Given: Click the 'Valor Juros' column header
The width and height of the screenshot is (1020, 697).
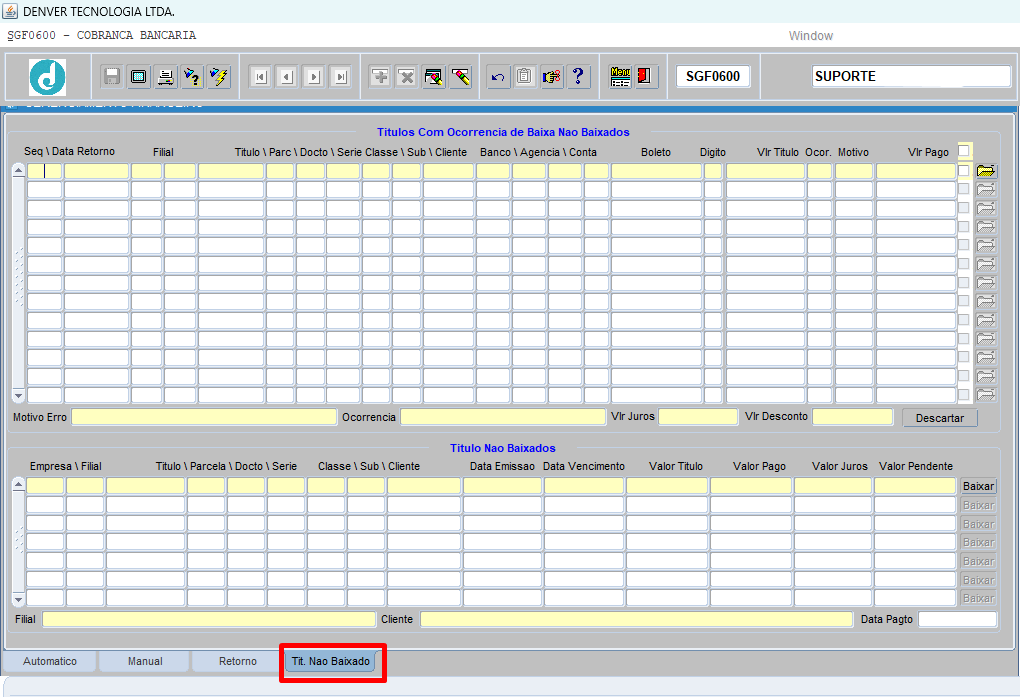Looking at the screenshot, I should coord(840,466).
